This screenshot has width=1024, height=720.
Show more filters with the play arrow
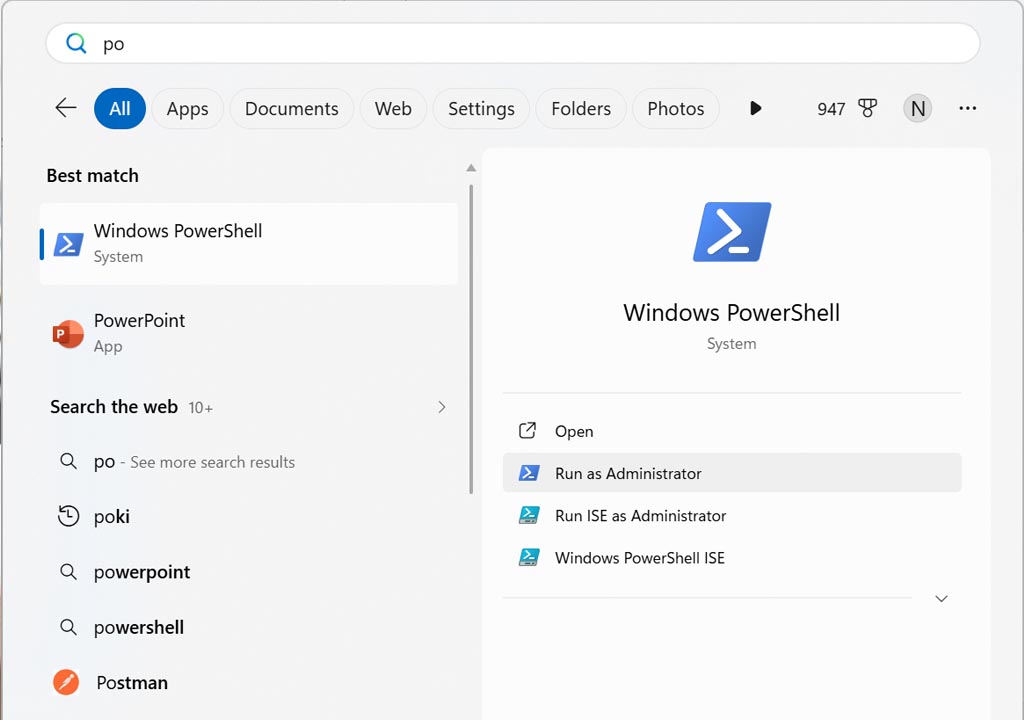(x=756, y=108)
